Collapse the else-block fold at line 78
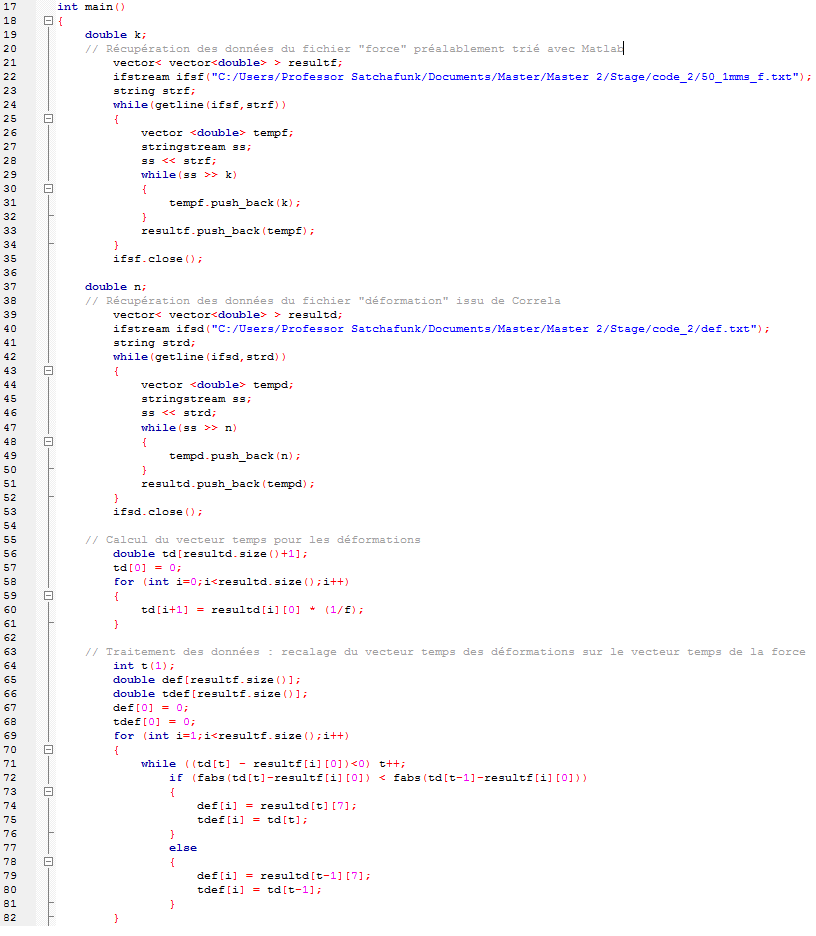This screenshot has width=816, height=936. (x=48, y=862)
